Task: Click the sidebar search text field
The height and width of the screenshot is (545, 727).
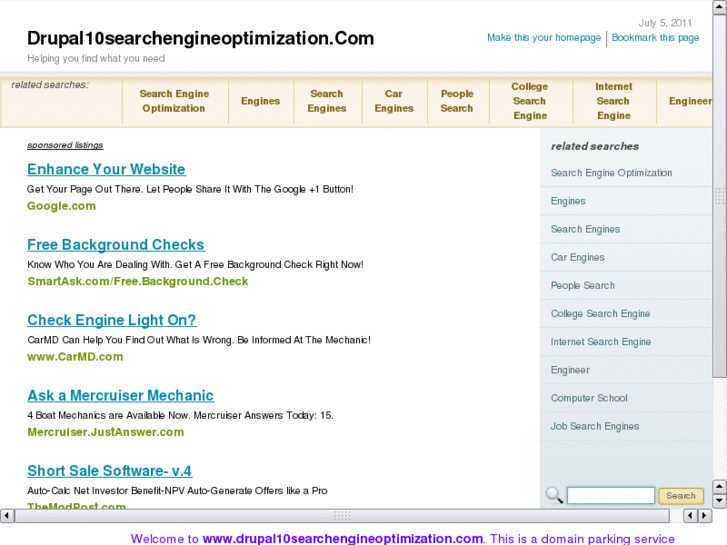Action: [x=611, y=495]
